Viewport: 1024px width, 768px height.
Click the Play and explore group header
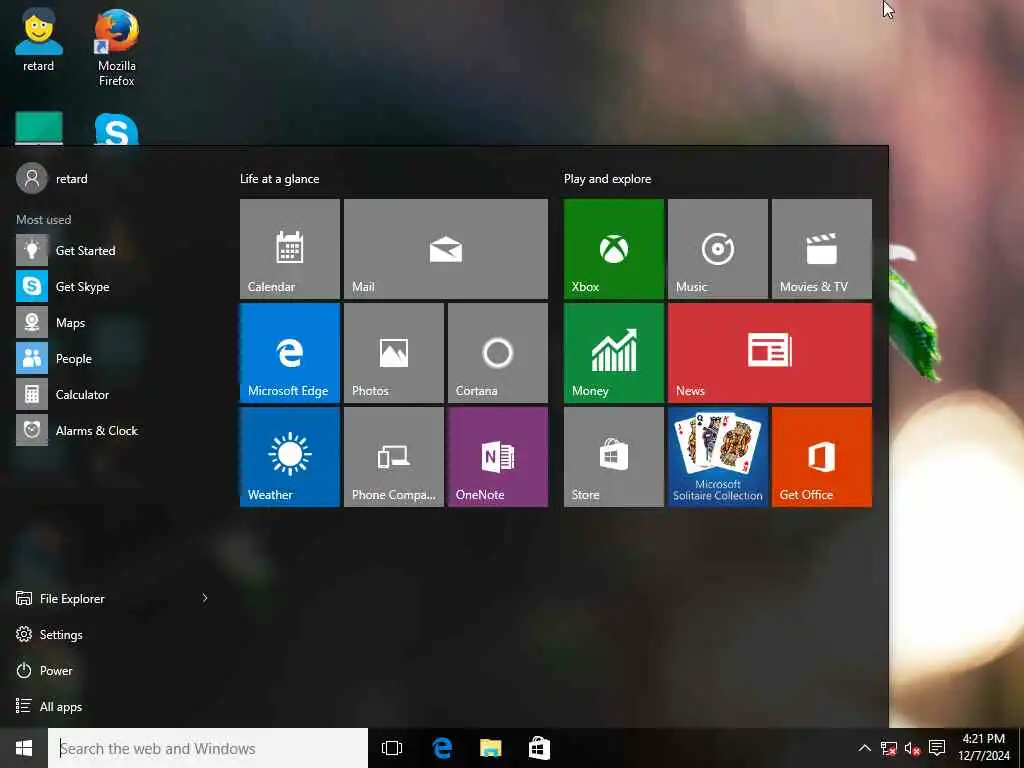(607, 179)
